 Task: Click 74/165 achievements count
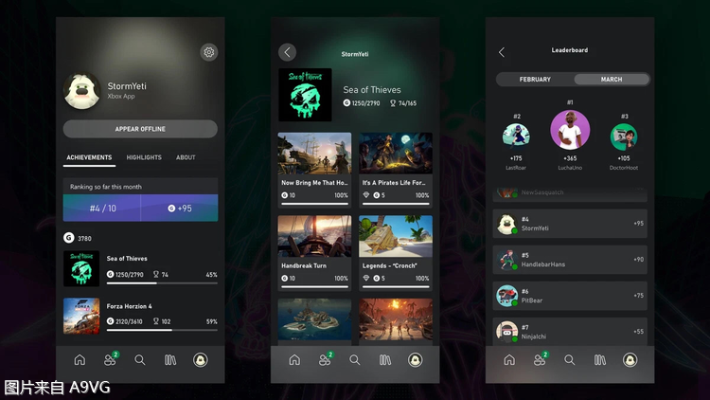[x=403, y=103]
